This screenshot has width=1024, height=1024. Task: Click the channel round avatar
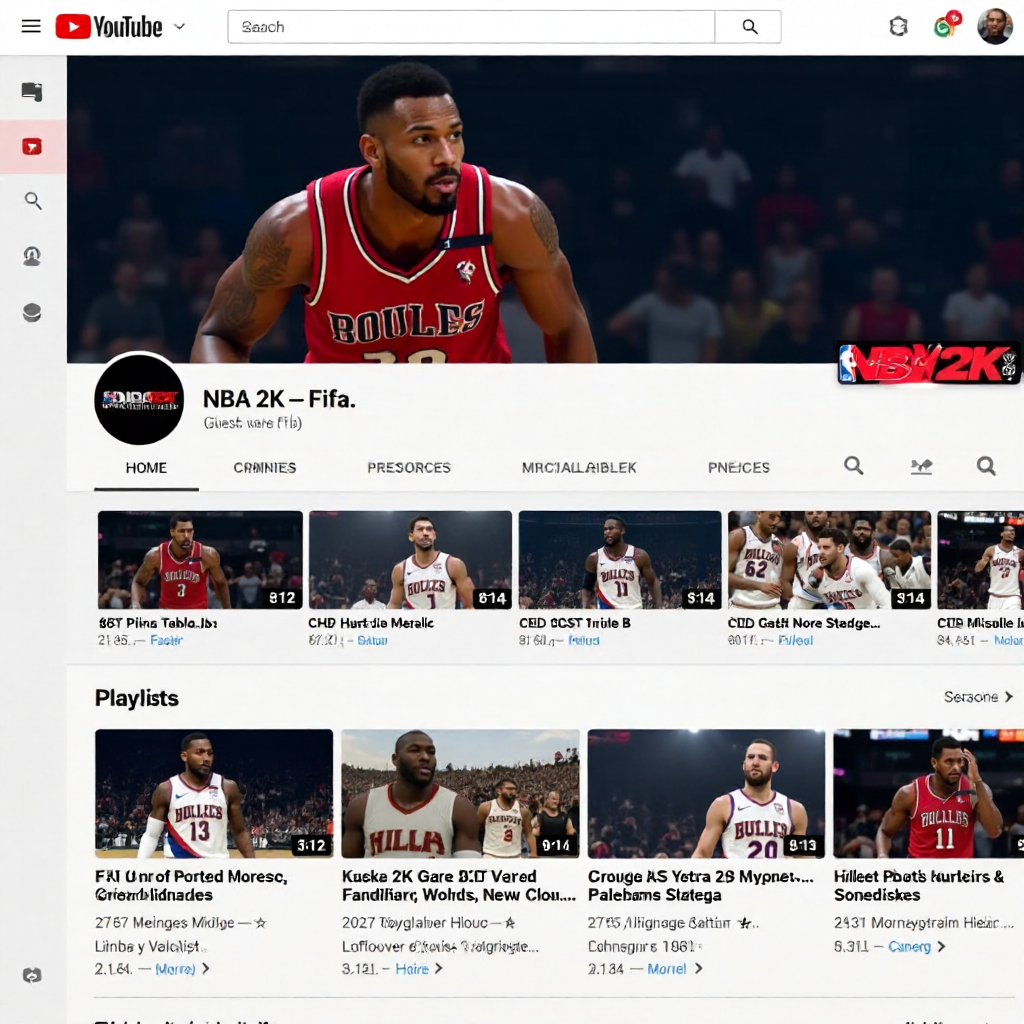click(x=139, y=398)
